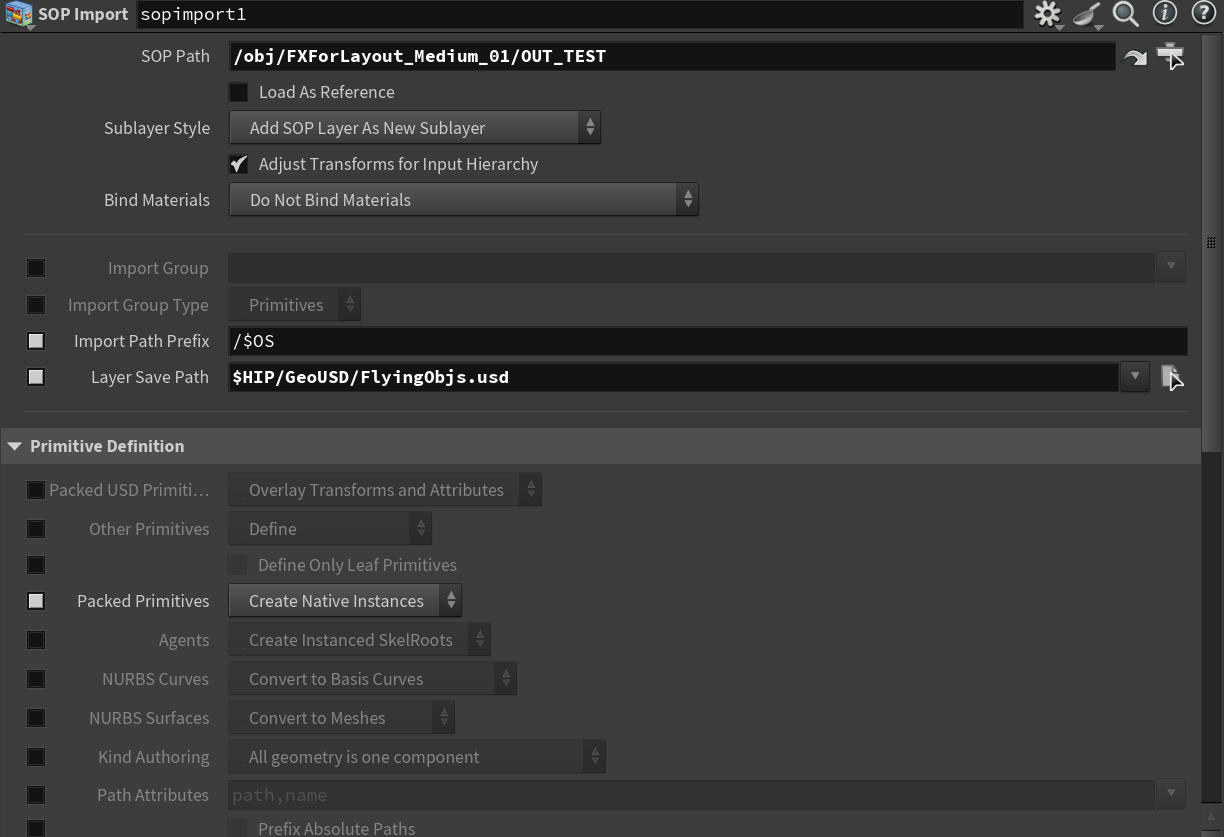Open the Sublayer Style dropdown
Image resolution: width=1224 pixels, height=837 pixels.
click(414, 128)
